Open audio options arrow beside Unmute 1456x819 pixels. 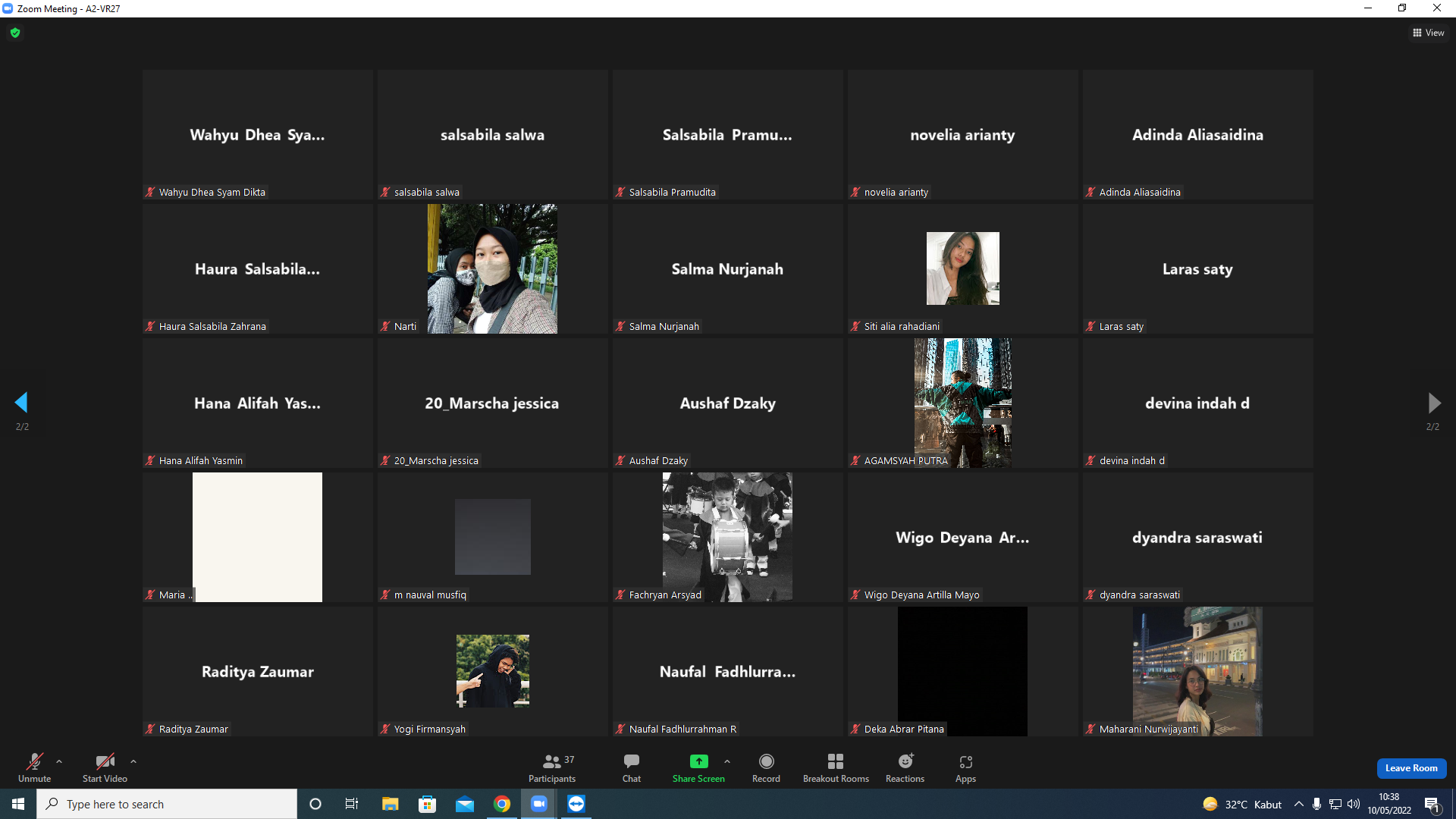tap(59, 761)
